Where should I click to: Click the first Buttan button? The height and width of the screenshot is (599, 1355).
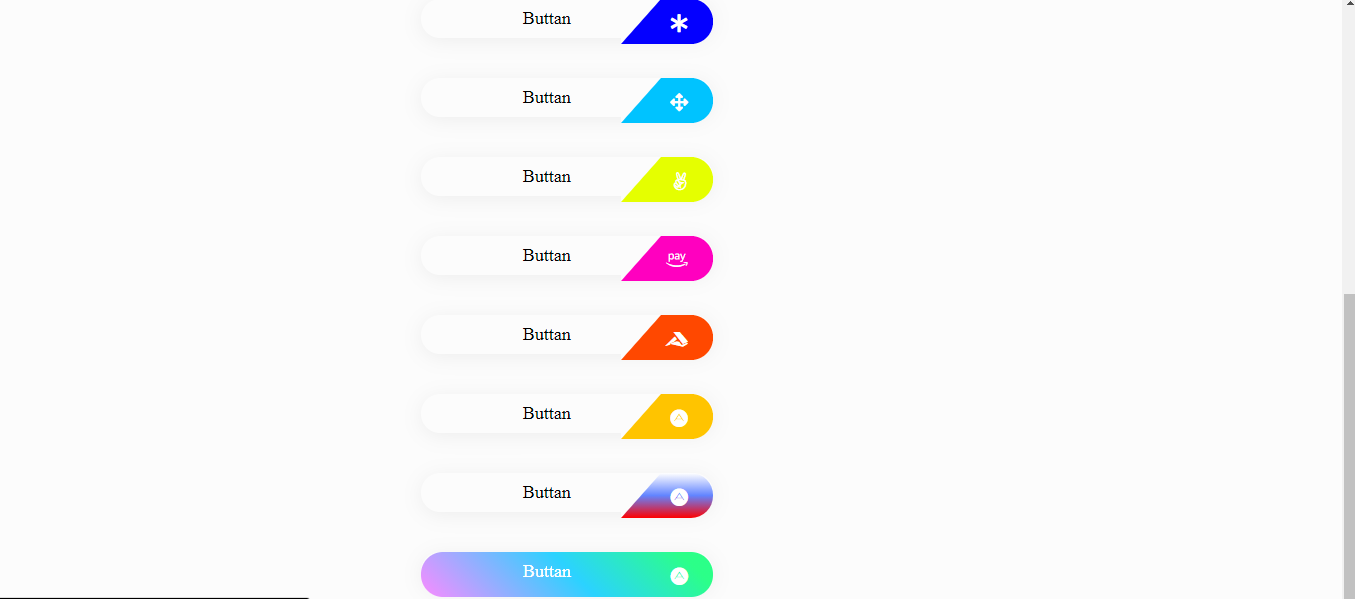coord(546,18)
